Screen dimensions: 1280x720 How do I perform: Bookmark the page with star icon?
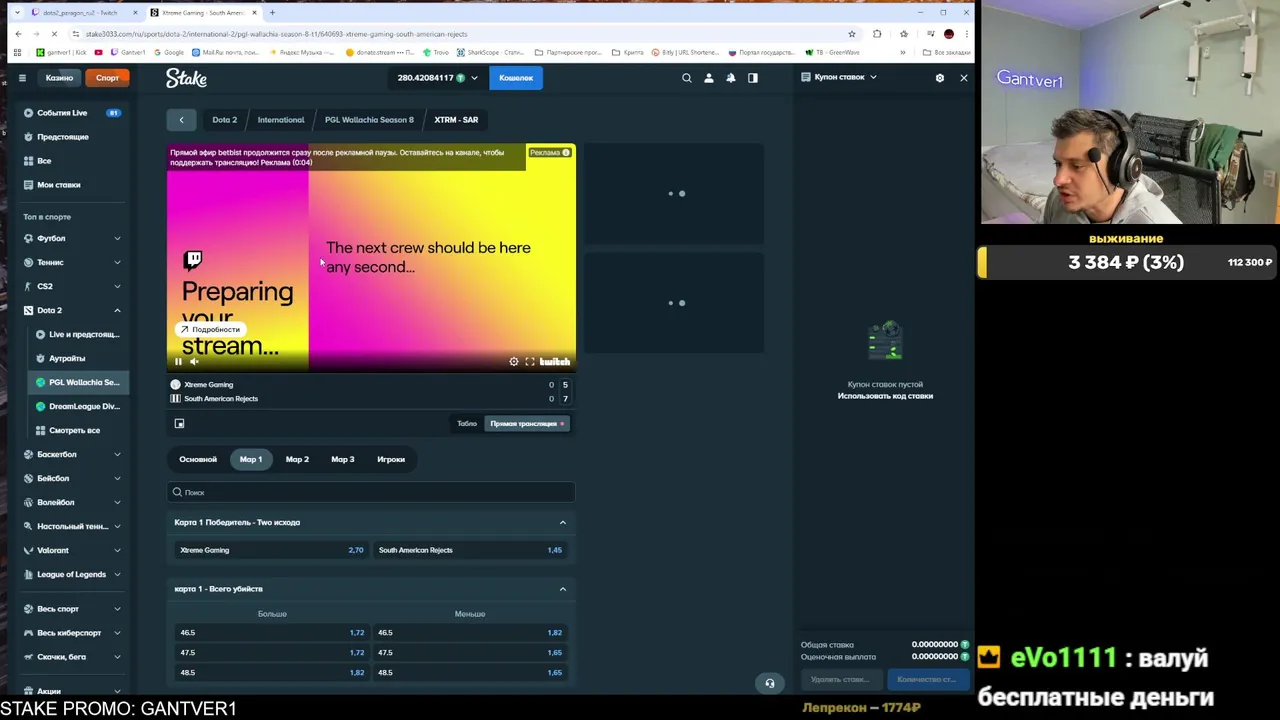[x=851, y=34]
